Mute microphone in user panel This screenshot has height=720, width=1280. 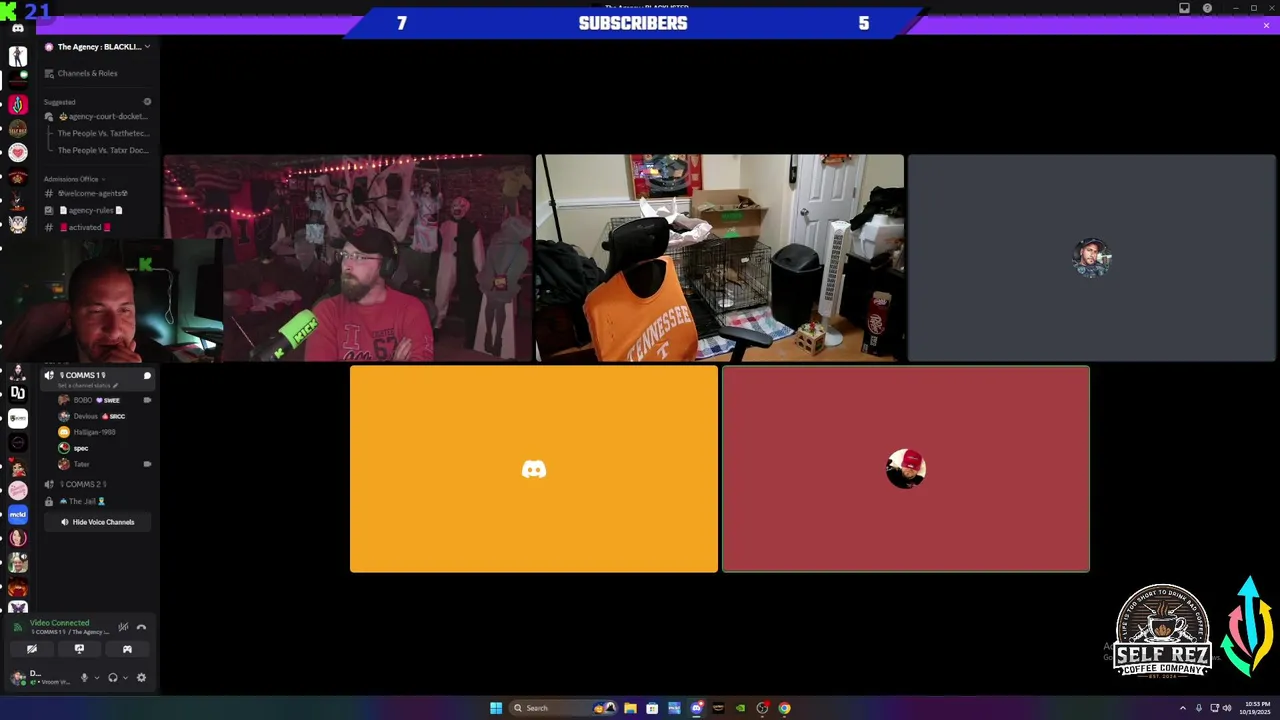pyautogui.click(x=84, y=678)
